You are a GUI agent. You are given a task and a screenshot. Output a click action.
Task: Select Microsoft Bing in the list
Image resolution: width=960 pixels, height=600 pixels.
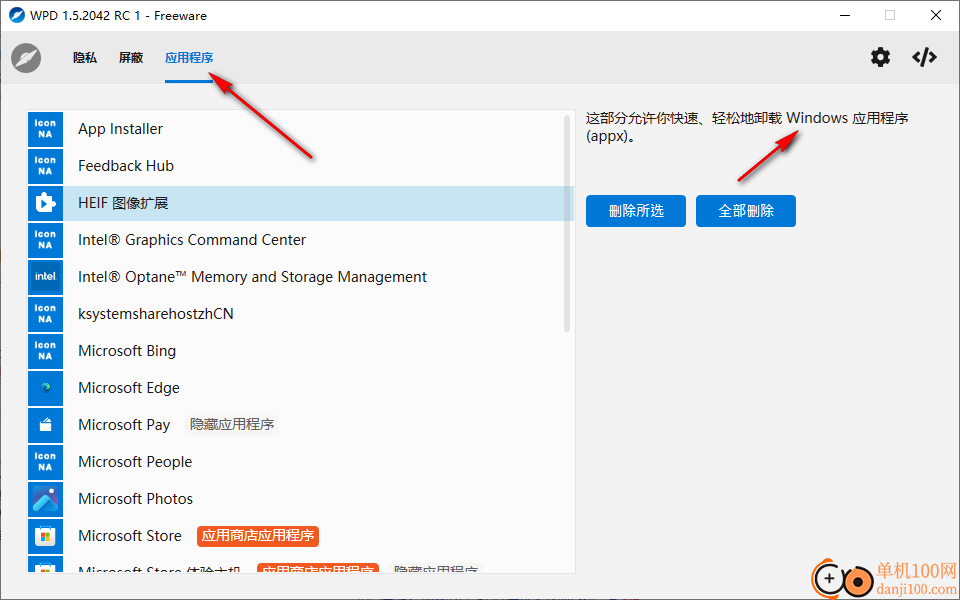(301, 351)
